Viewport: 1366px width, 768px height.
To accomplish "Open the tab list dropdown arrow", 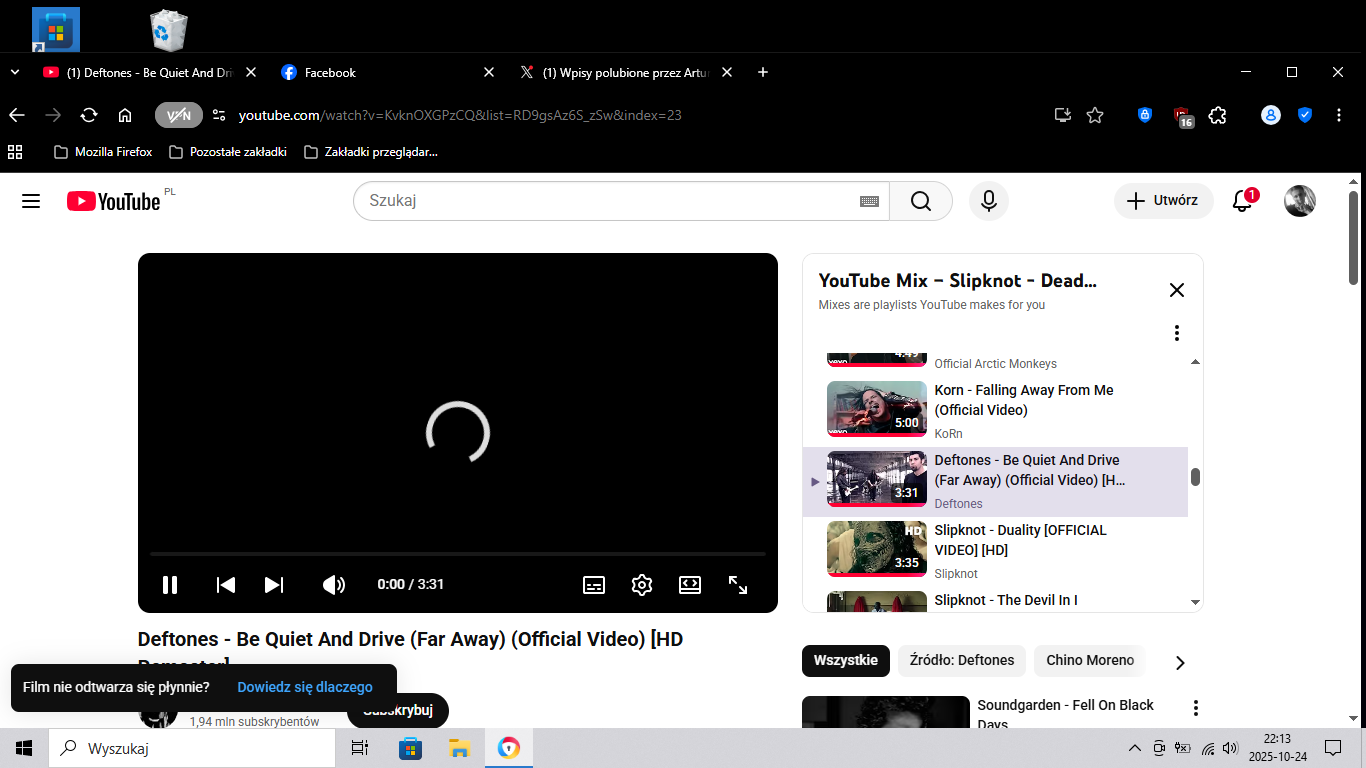I will point(15,72).
